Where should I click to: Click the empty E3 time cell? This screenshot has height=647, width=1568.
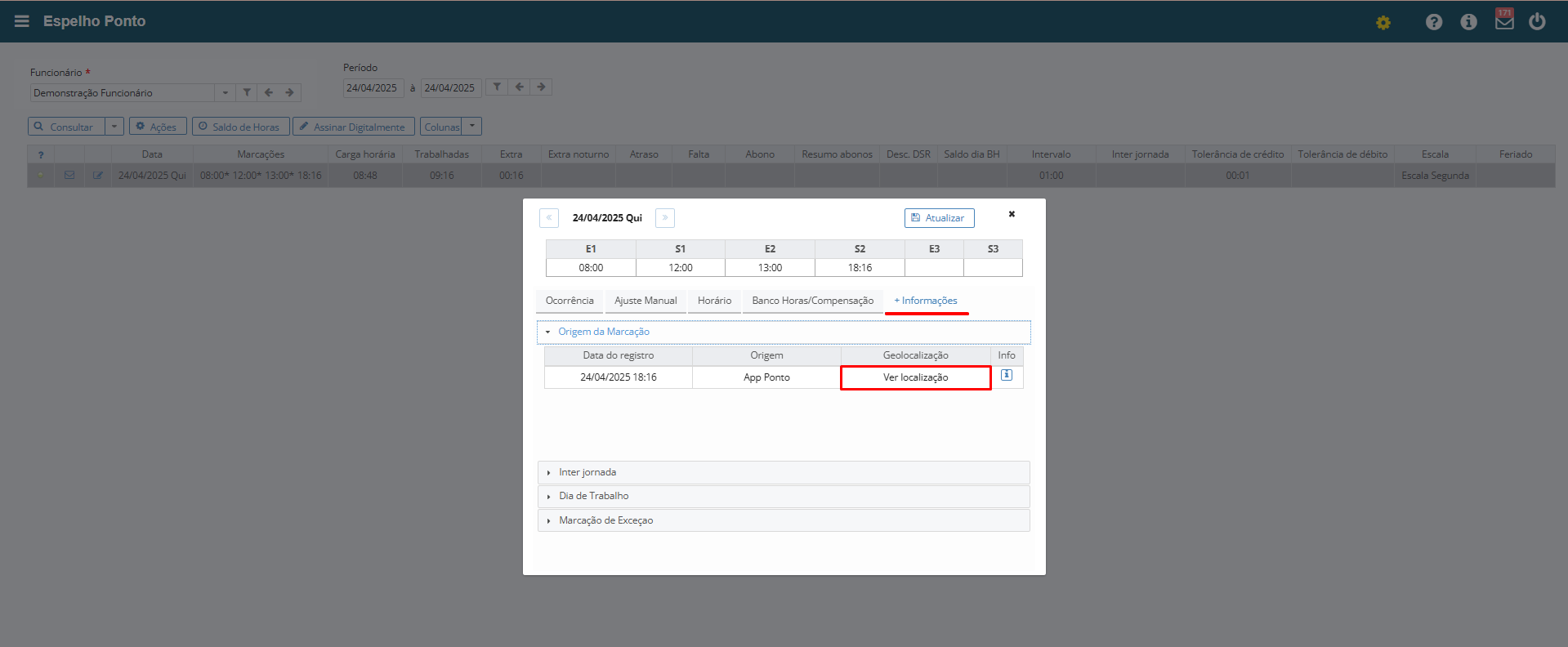(934, 268)
